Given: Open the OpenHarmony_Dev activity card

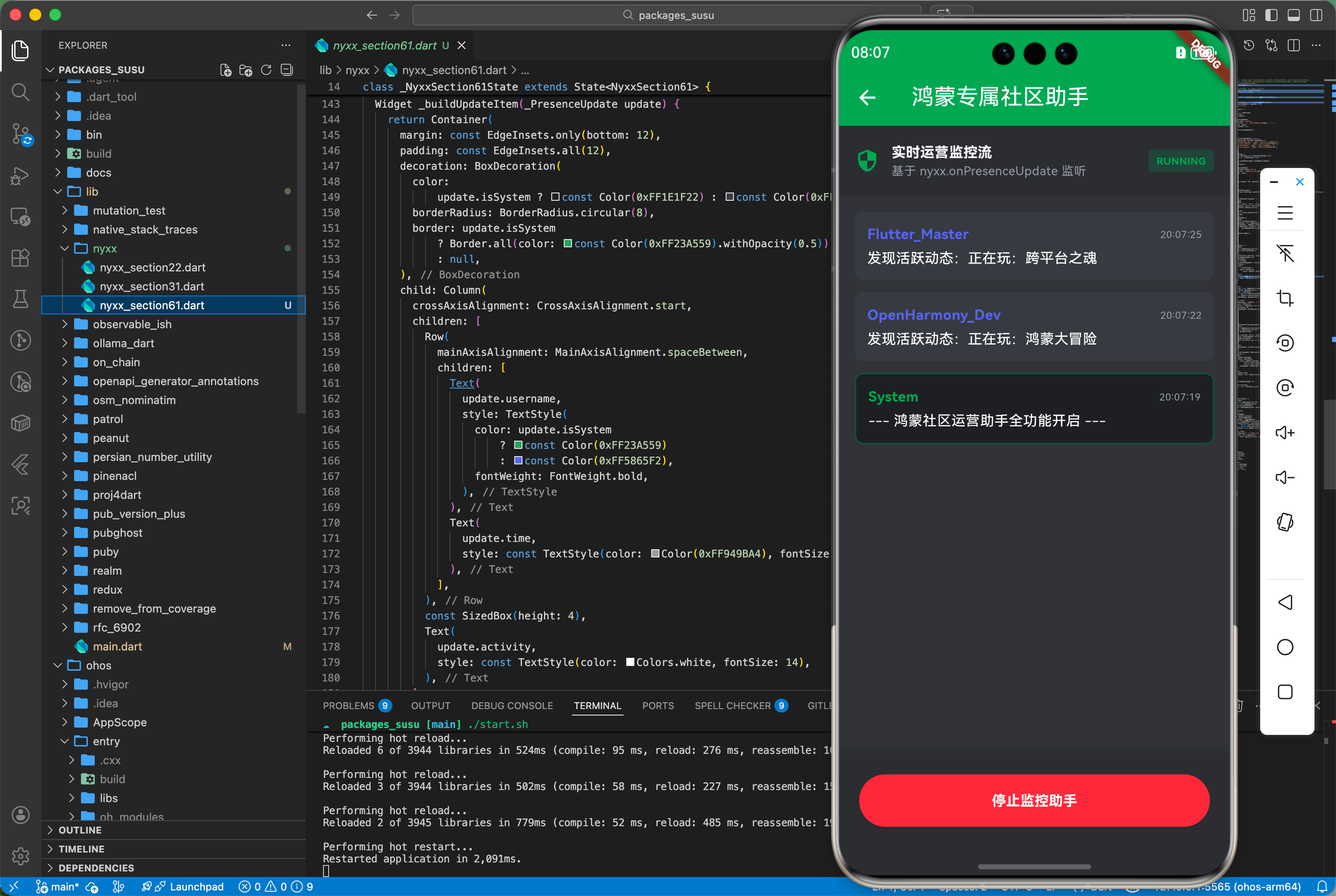Looking at the screenshot, I should click(x=1034, y=326).
